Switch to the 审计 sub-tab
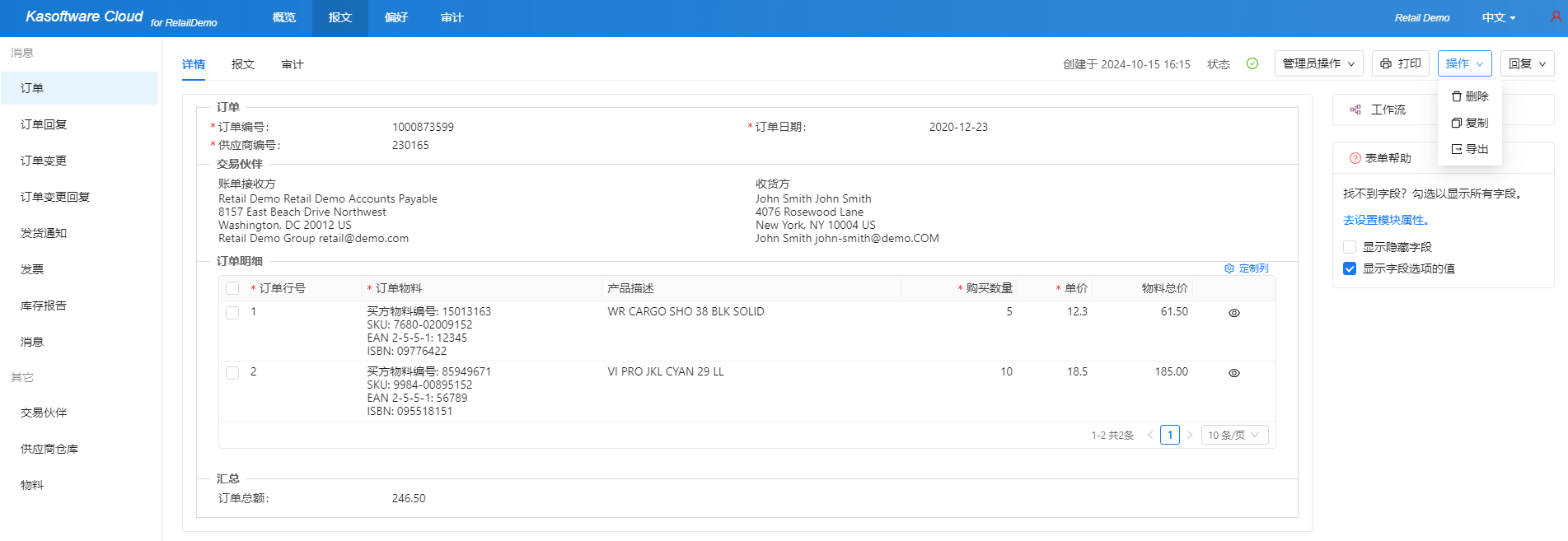The height and width of the screenshot is (541, 1568). (293, 64)
